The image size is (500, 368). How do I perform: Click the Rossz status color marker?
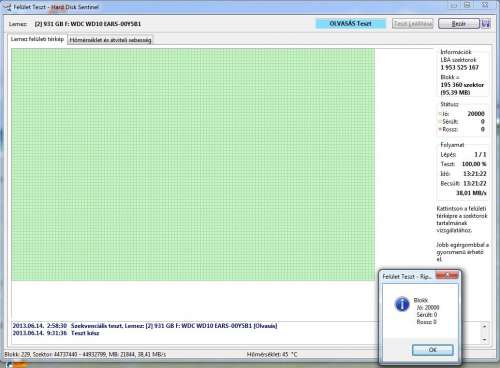pyautogui.click(x=440, y=129)
